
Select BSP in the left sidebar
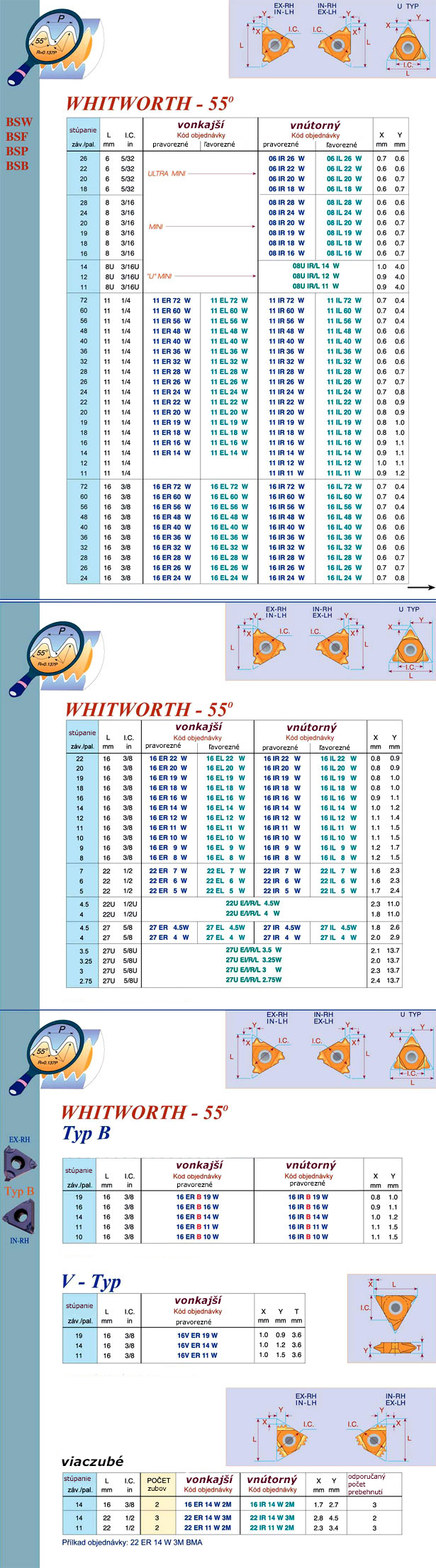coord(17,151)
